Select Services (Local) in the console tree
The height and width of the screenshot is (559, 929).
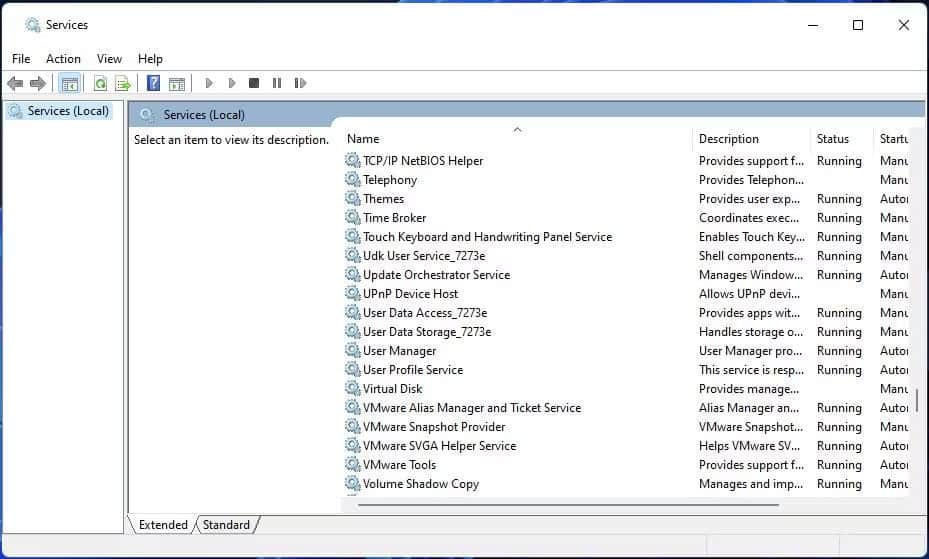pyautogui.click(x=68, y=111)
